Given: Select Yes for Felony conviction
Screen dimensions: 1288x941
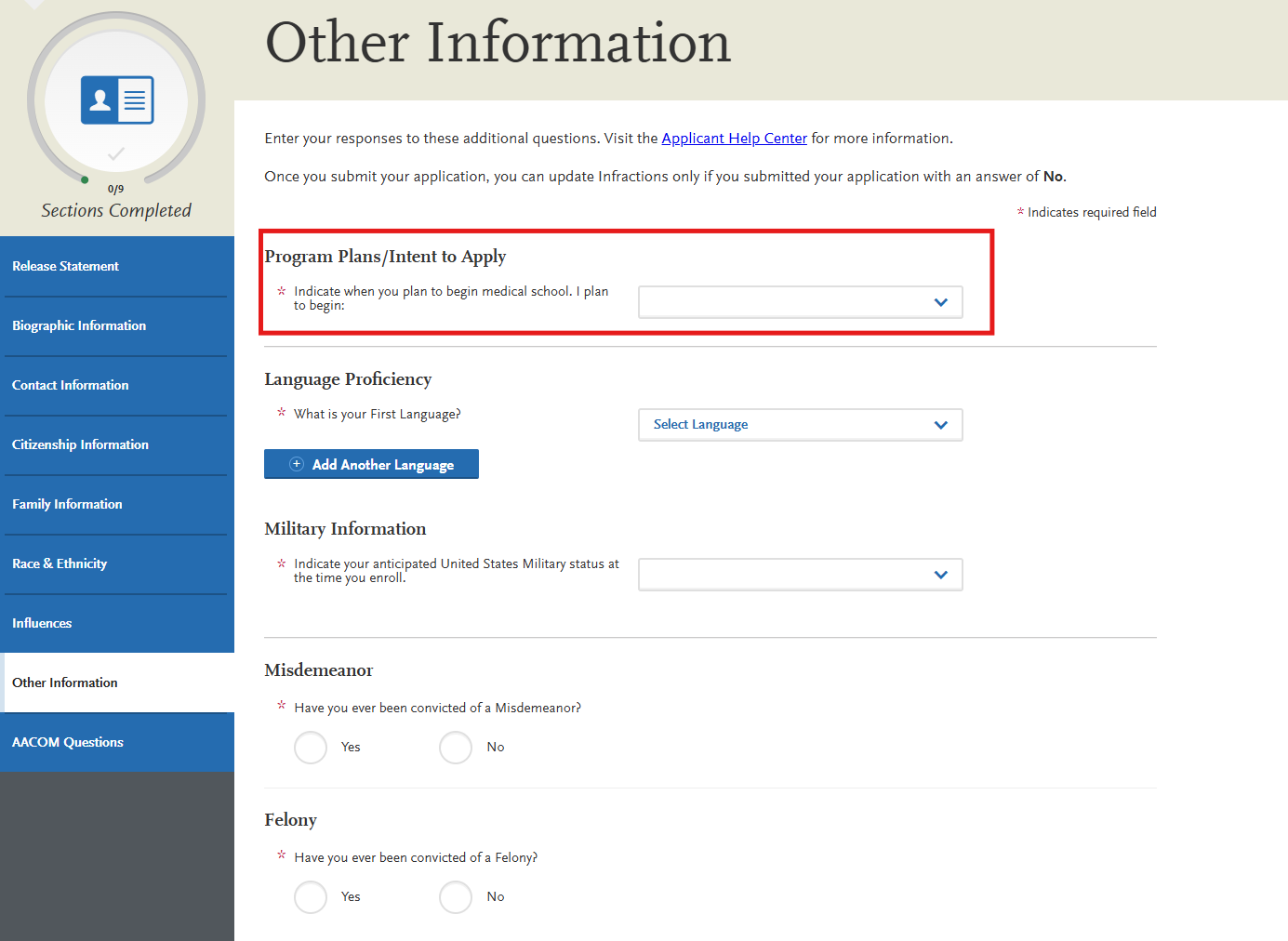Looking at the screenshot, I should point(311,896).
